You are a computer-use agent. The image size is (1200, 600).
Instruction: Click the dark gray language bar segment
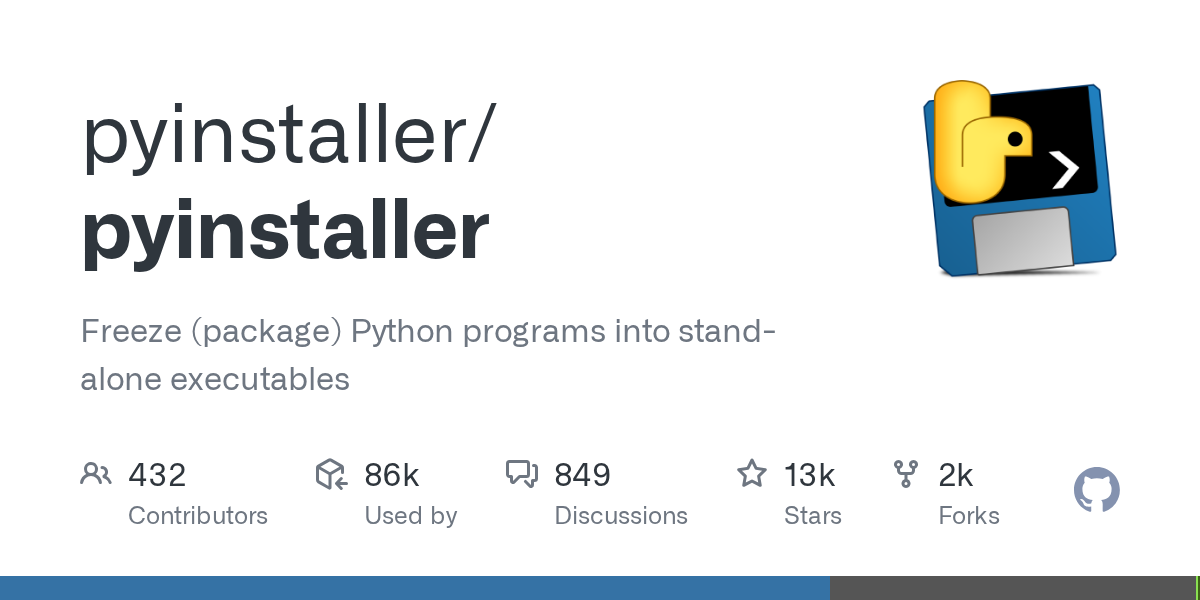tap(1012, 588)
